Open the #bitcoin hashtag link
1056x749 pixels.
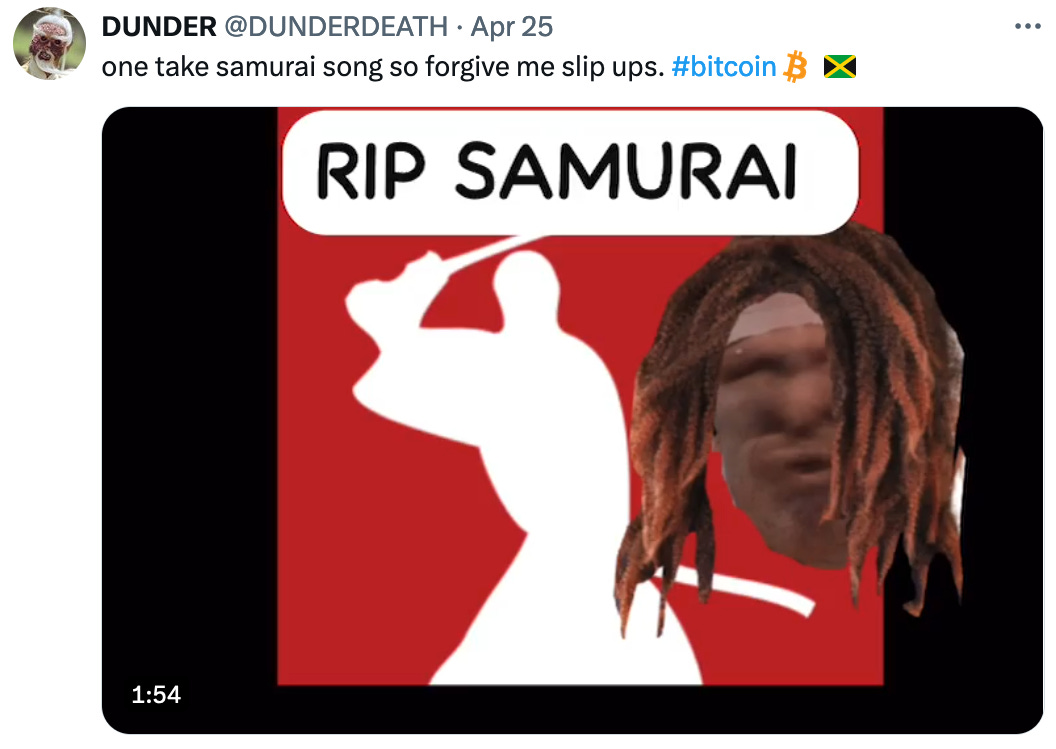coord(723,67)
